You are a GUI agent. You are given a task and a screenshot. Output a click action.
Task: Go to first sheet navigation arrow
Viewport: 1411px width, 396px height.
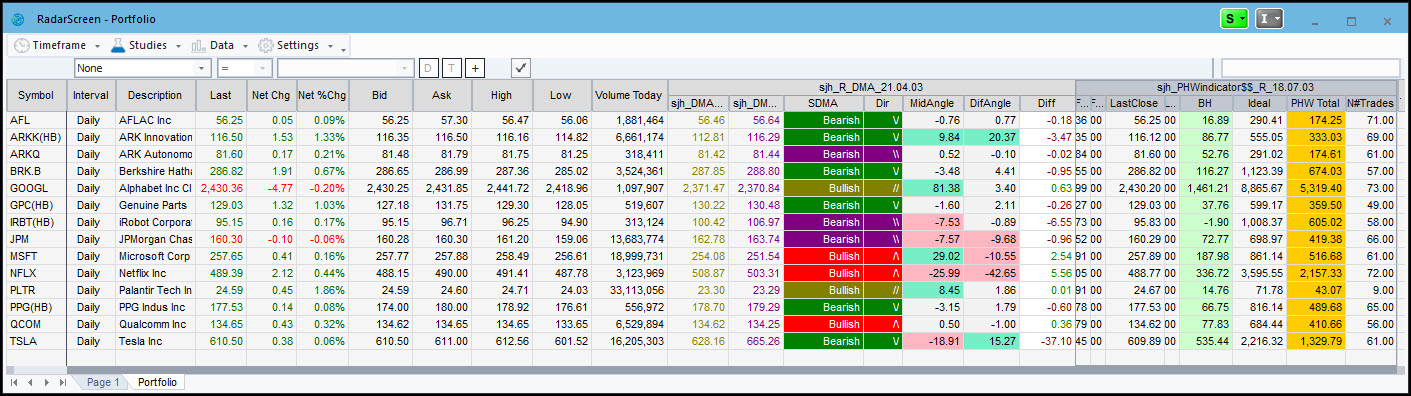14,383
